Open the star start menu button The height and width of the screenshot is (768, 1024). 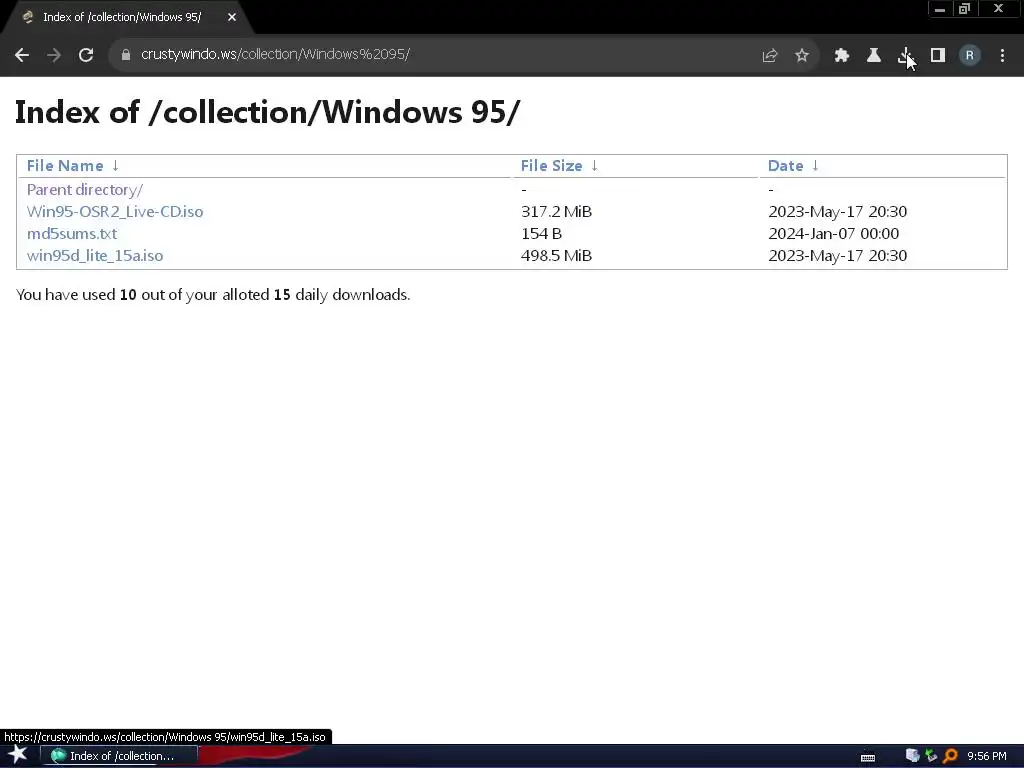18,755
